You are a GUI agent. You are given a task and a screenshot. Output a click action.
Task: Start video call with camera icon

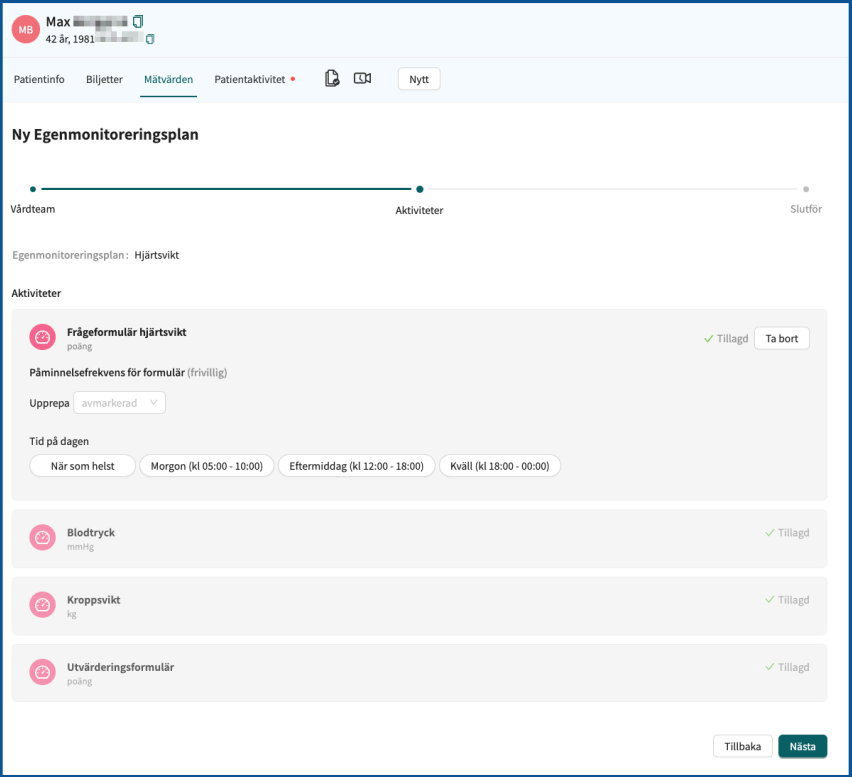click(x=362, y=79)
